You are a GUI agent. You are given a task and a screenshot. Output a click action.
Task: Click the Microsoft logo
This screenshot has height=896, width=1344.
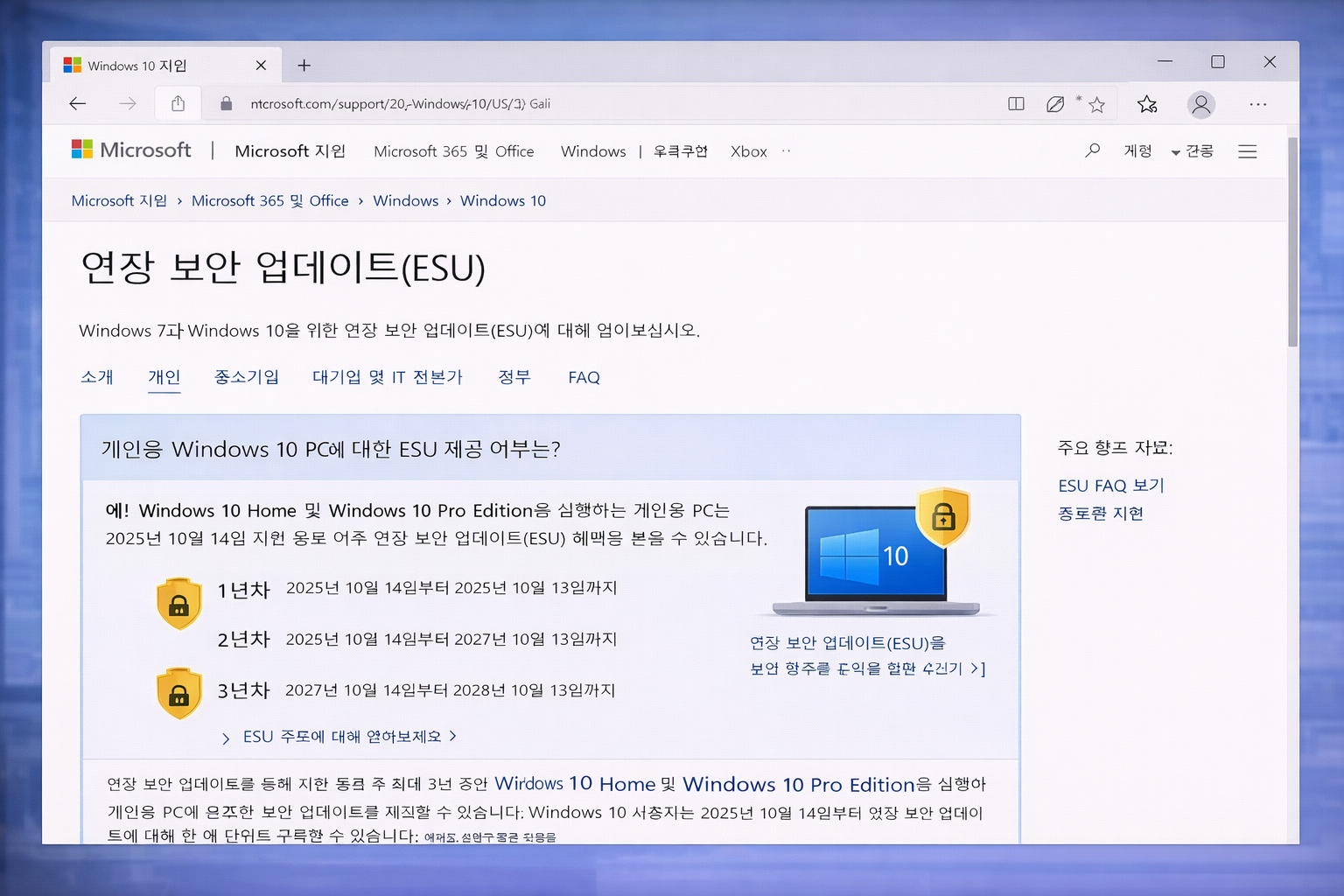tap(131, 150)
